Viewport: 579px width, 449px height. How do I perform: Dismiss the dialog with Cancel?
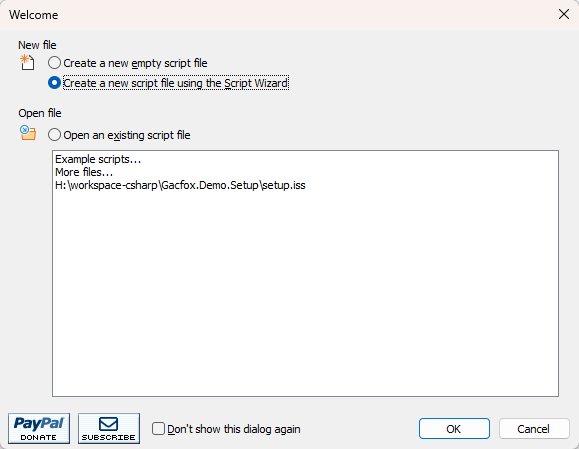[x=534, y=429]
